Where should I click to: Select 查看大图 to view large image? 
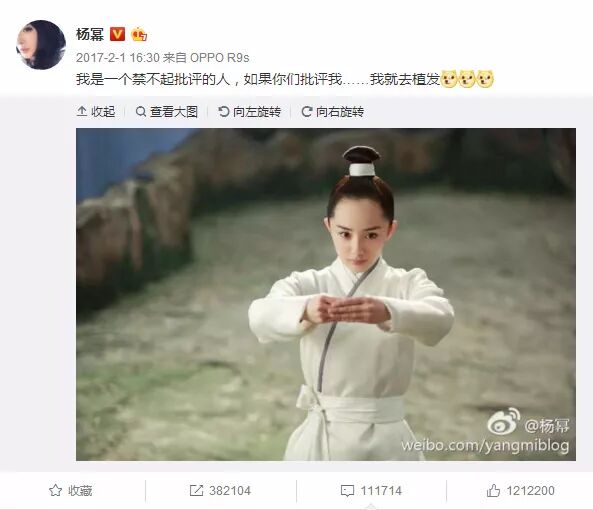(167, 112)
